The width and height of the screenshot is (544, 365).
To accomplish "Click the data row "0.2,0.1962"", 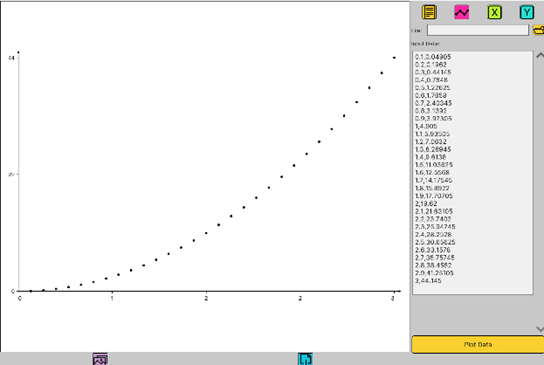I will 431,65.
